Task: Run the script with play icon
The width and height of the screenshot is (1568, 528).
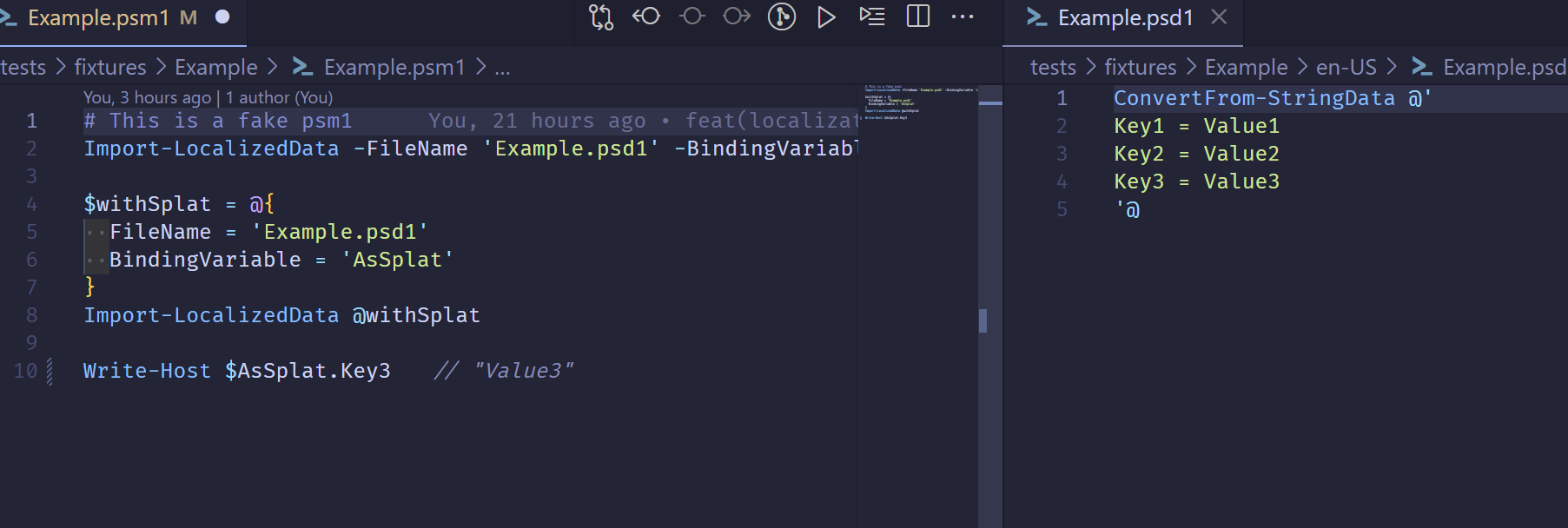Action: click(x=826, y=16)
